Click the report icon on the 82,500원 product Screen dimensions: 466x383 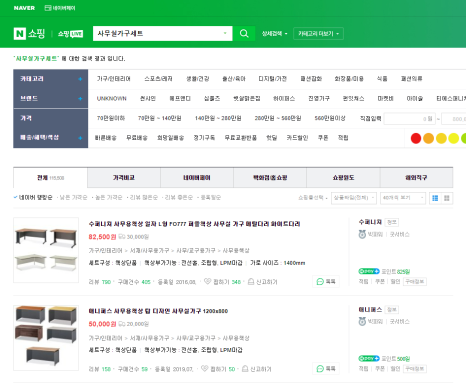[251, 282]
